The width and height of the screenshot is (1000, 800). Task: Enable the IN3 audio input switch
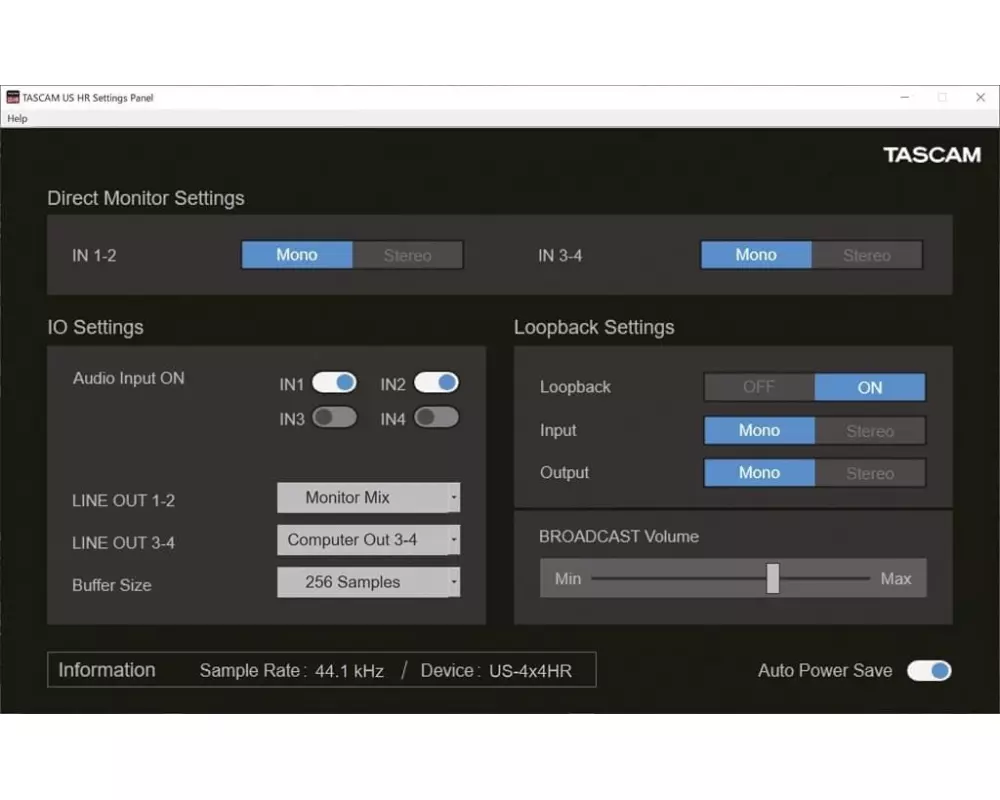[x=334, y=418]
